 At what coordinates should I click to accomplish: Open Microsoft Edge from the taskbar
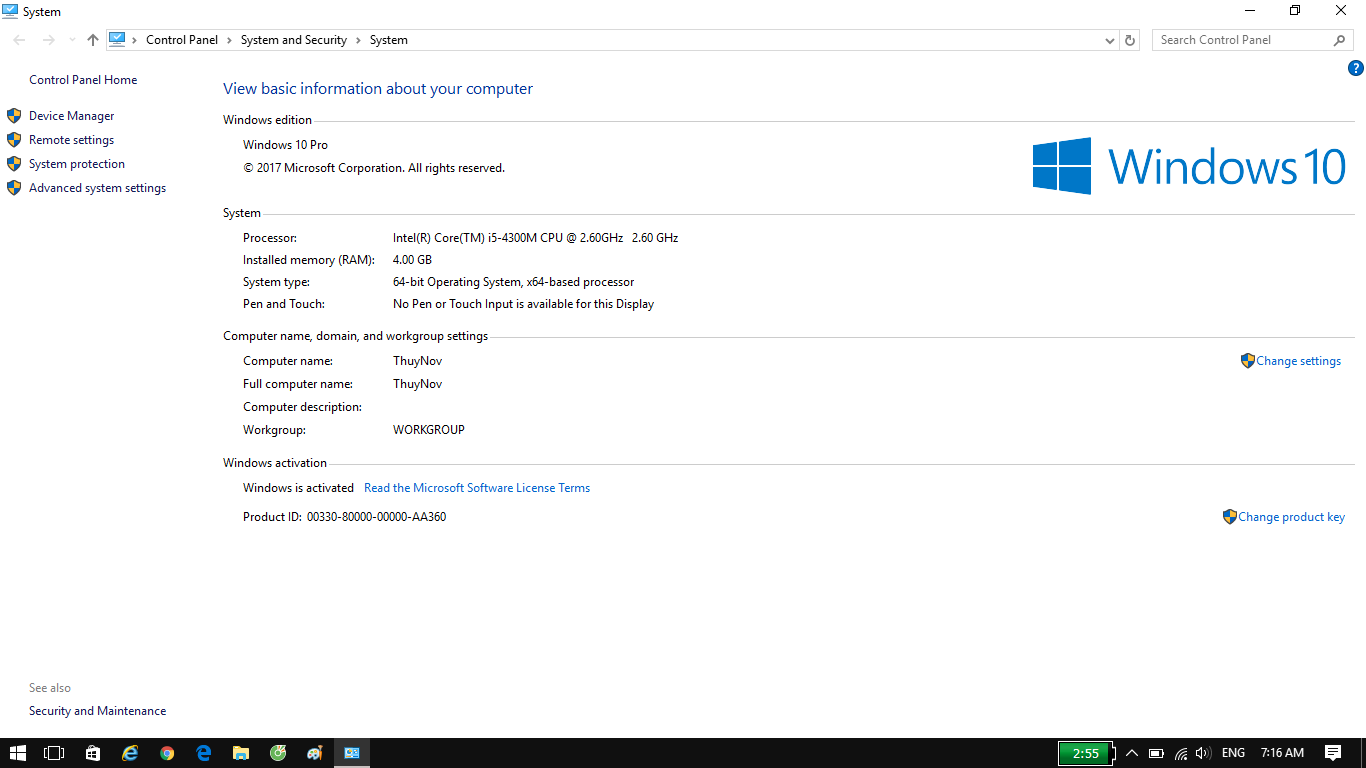(204, 753)
